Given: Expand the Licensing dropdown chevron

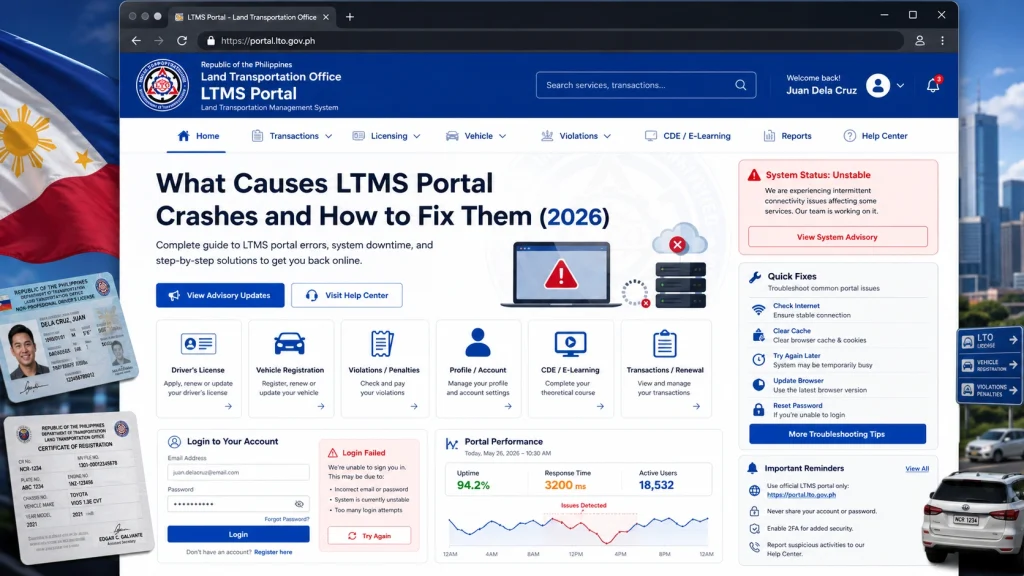Looking at the screenshot, I should tap(417, 136).
